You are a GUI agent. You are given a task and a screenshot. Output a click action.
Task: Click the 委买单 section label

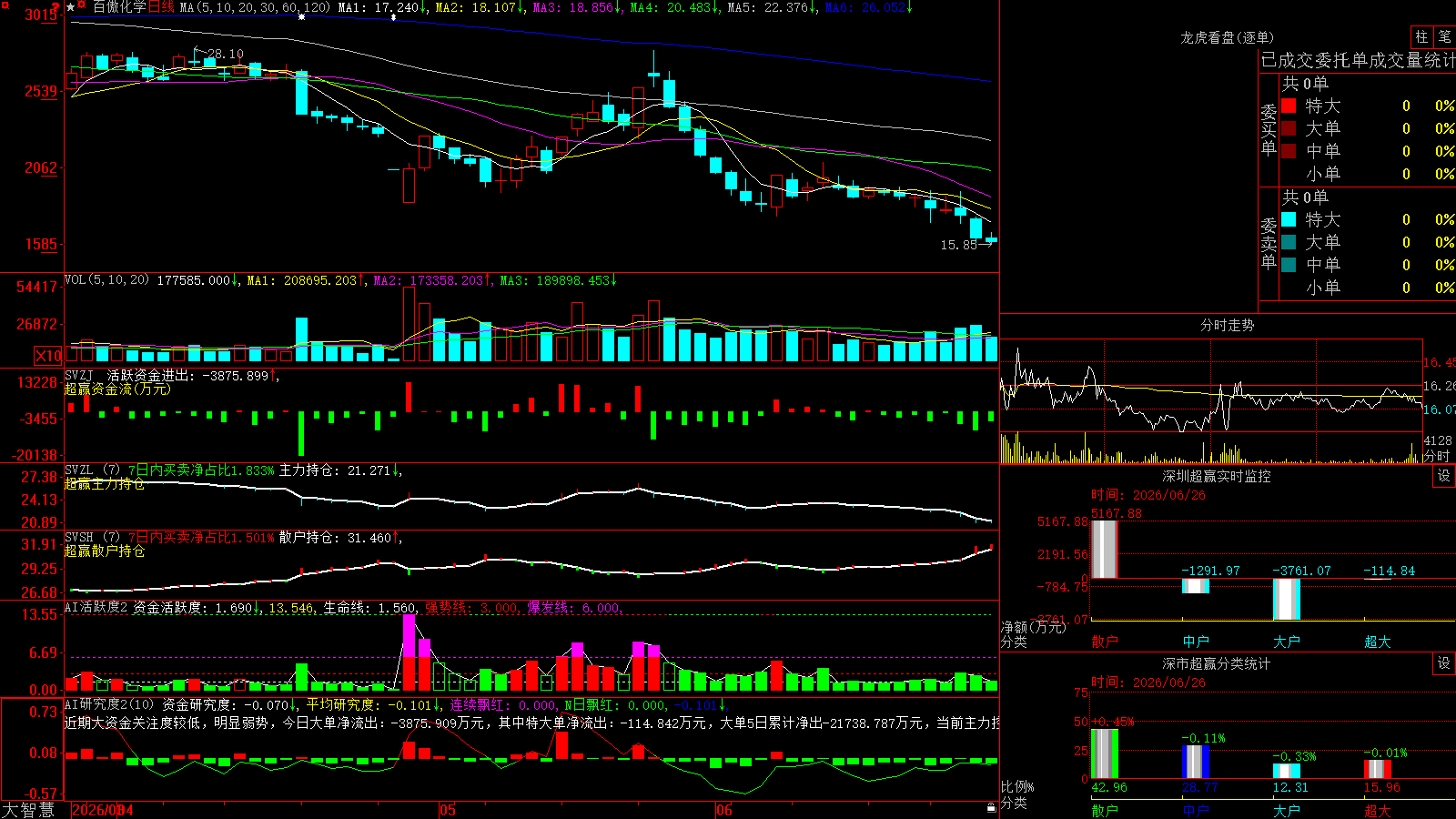click(x=1269, y=130)
